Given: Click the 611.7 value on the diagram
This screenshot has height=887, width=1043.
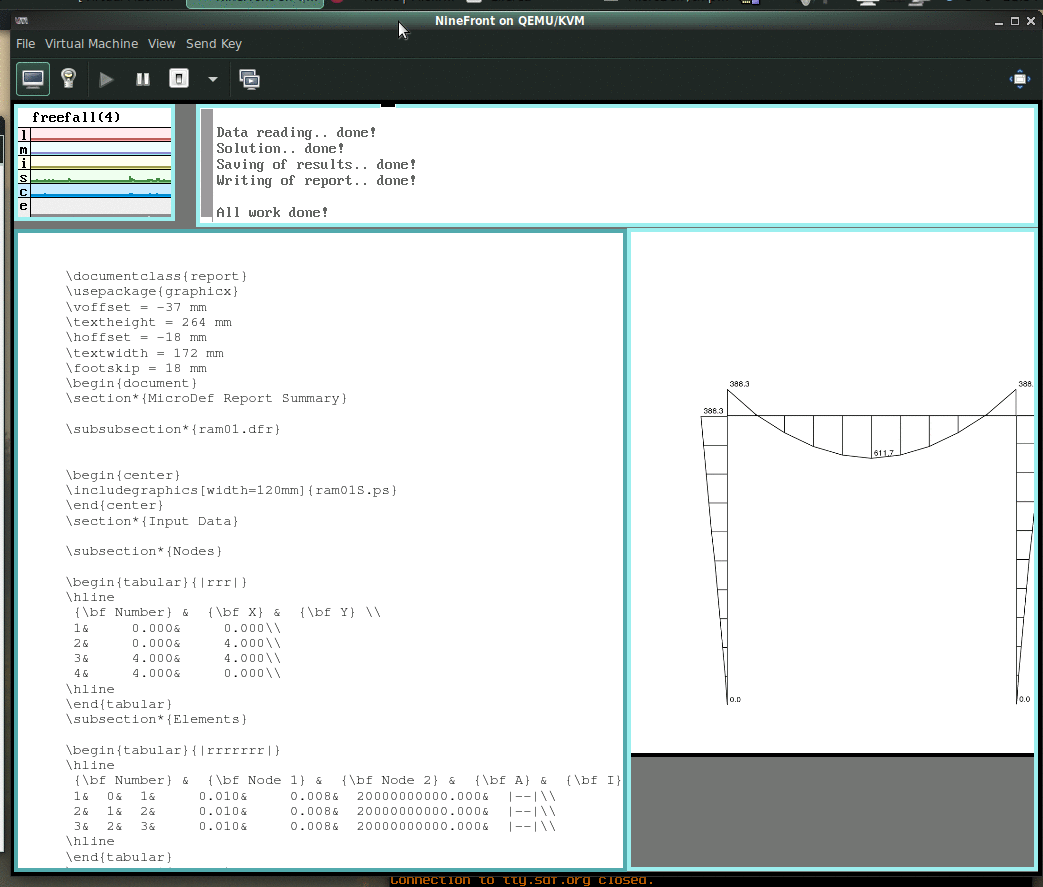Looking at the screenshot, I should tap(883, 453).
